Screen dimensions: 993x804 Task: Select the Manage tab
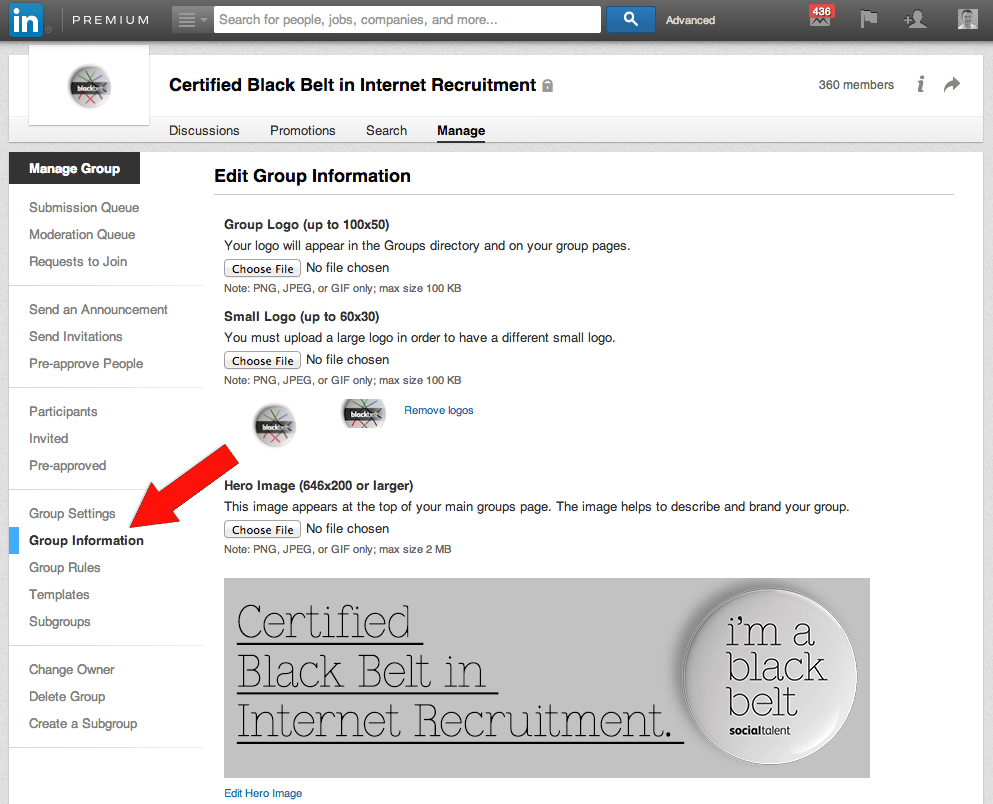pos(461,130)
